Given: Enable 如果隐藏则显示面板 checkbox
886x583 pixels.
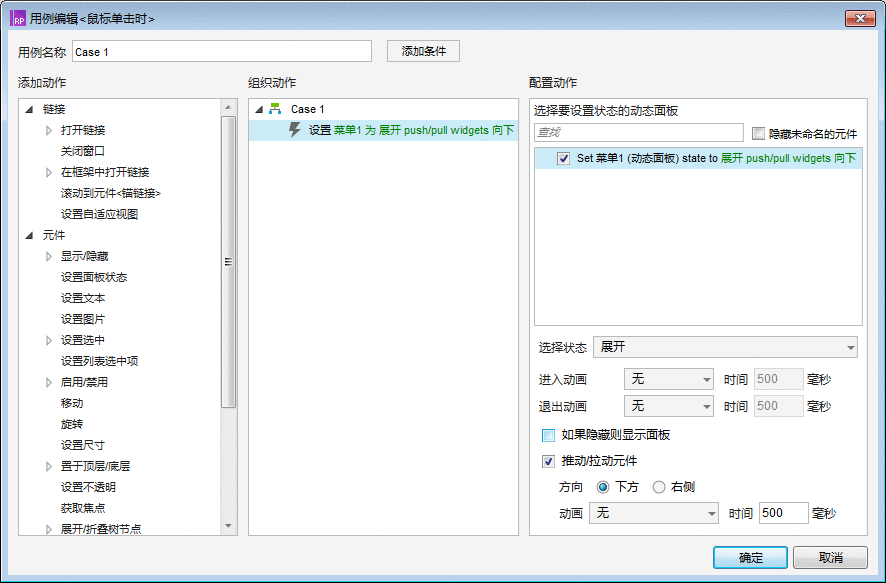Looking at the screenshot, I should click(548, 435).
